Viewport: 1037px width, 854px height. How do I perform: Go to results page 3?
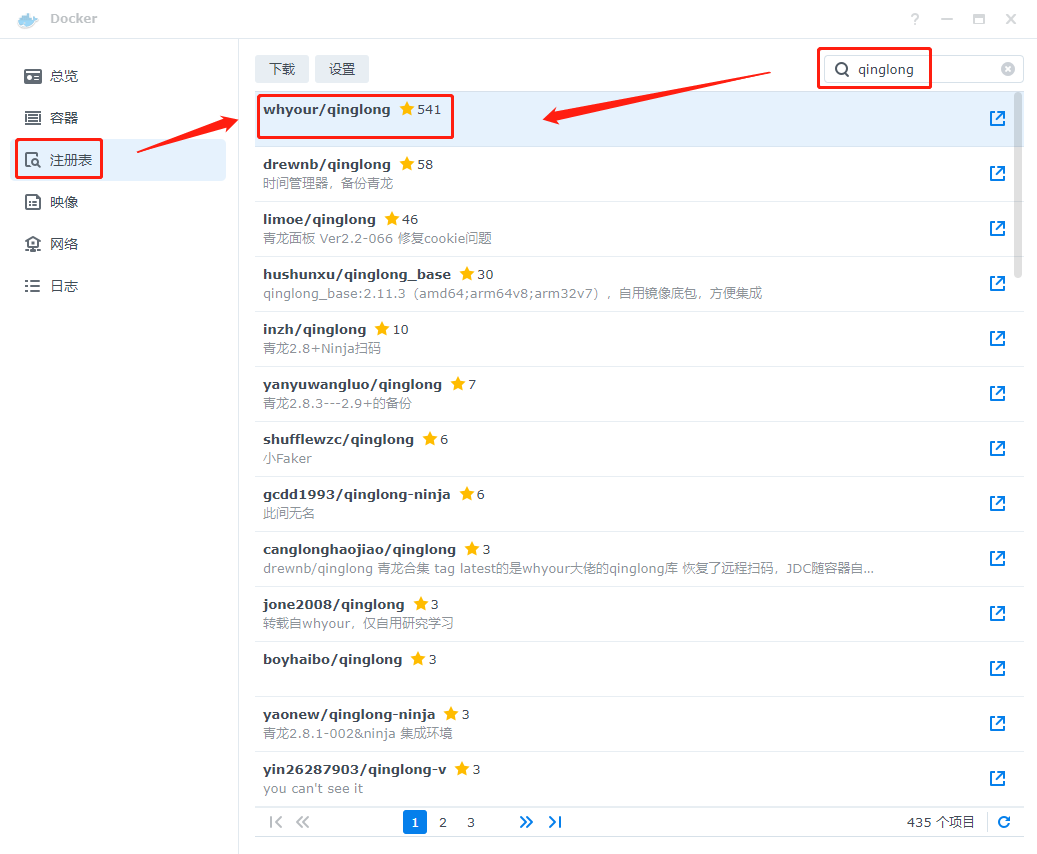[471, 822]
